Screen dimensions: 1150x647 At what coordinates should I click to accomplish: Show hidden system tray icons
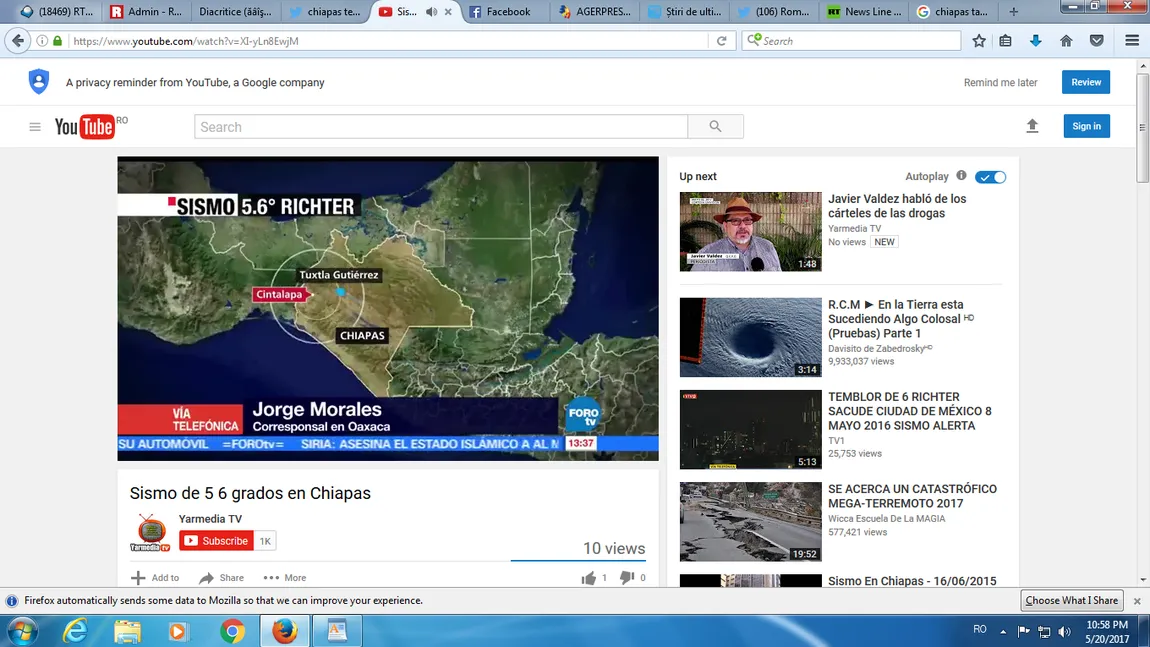1003,631
